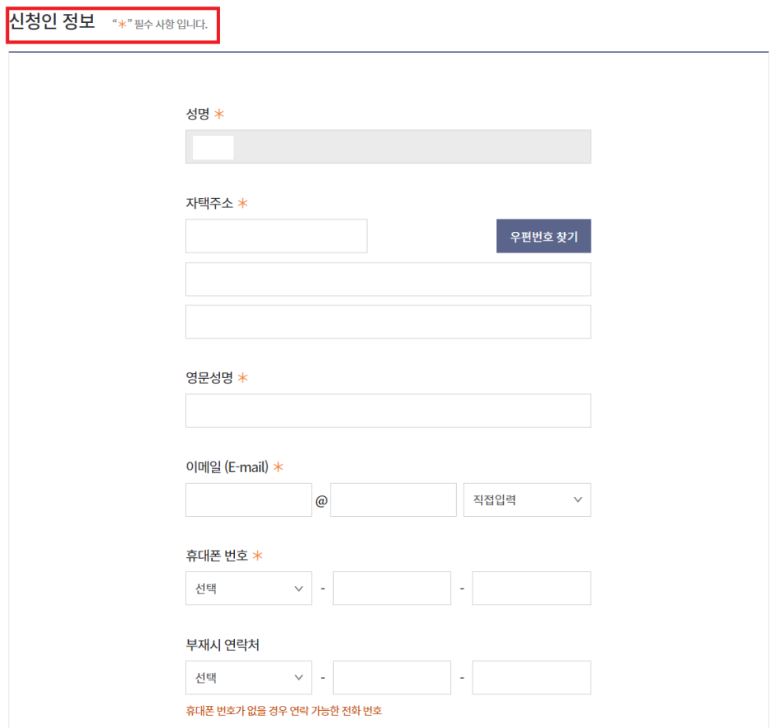This screenshot has height=728, width=783.
Task: Click the 신청인 정보 heading text
Action: 52,21
